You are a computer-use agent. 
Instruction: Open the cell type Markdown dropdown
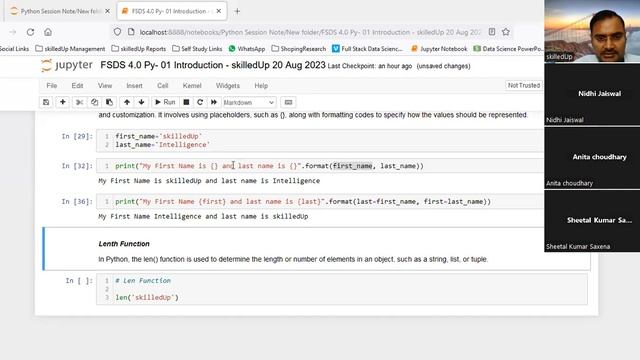pos(249,102)
